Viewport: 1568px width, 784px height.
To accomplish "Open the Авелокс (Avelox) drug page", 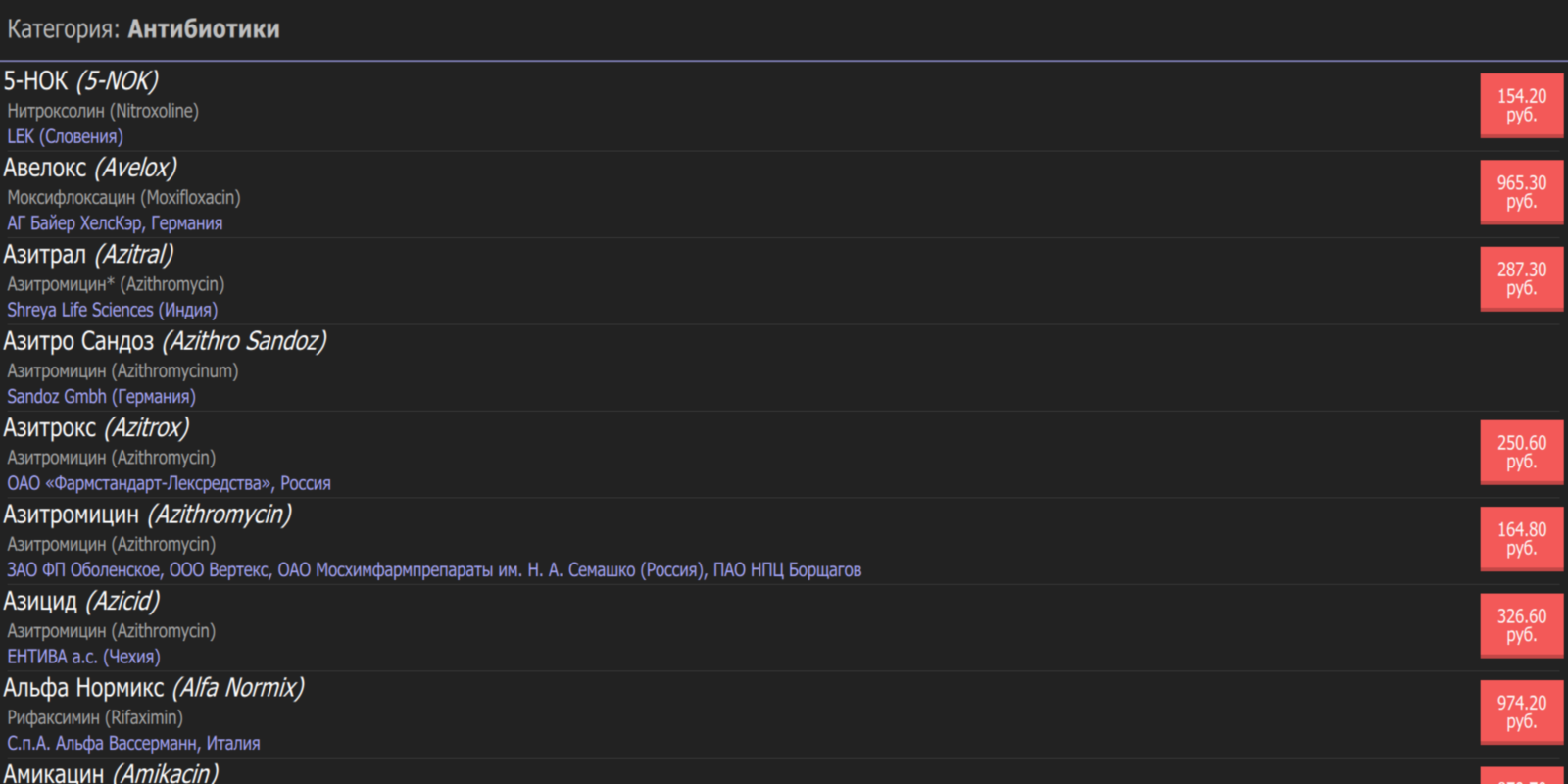I will point(90,168).
